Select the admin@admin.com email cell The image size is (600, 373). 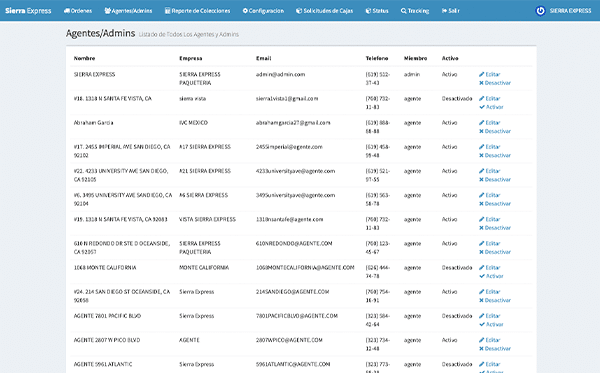(280, 74)
